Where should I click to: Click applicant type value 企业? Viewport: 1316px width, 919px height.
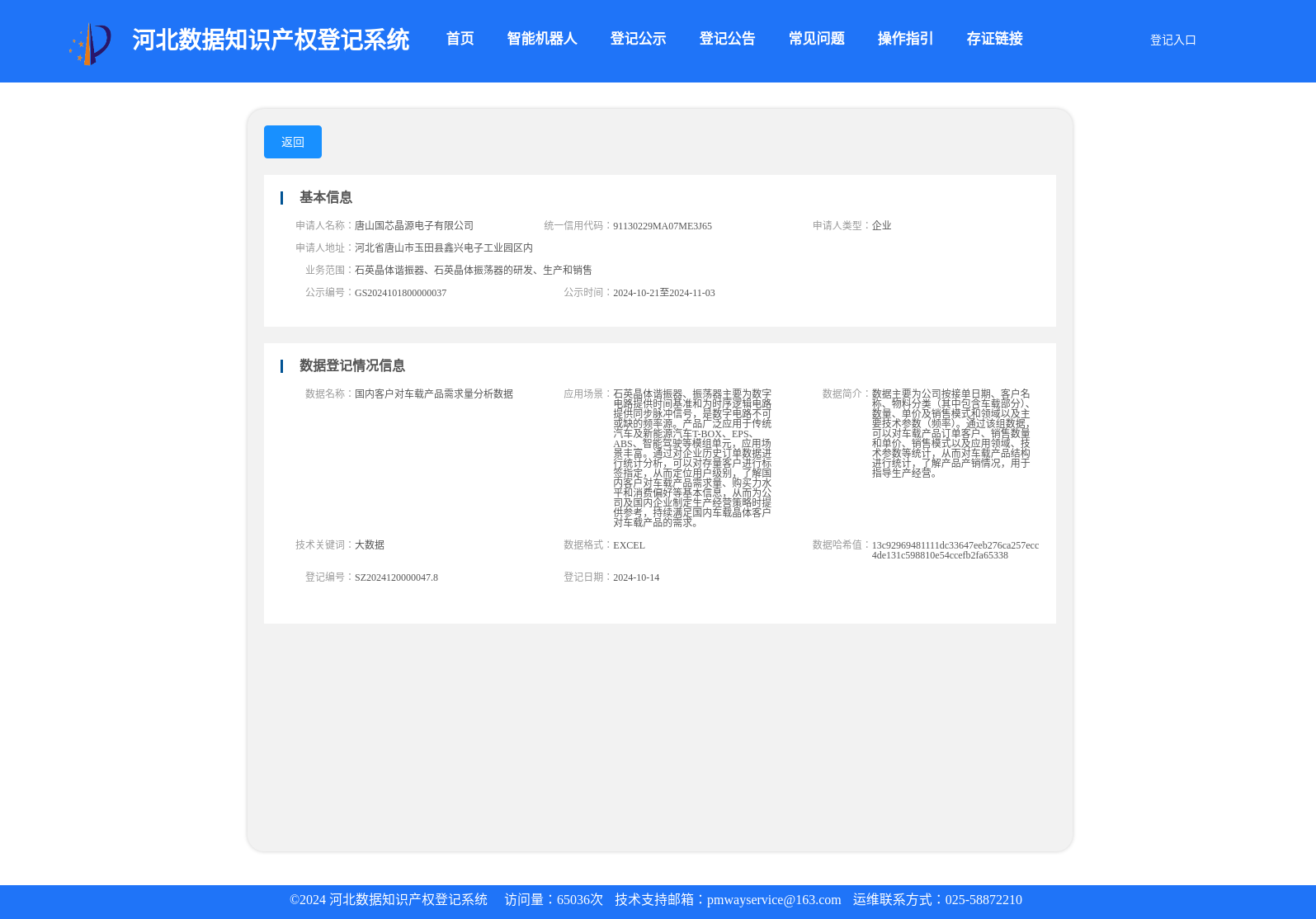tap(881, 225)
